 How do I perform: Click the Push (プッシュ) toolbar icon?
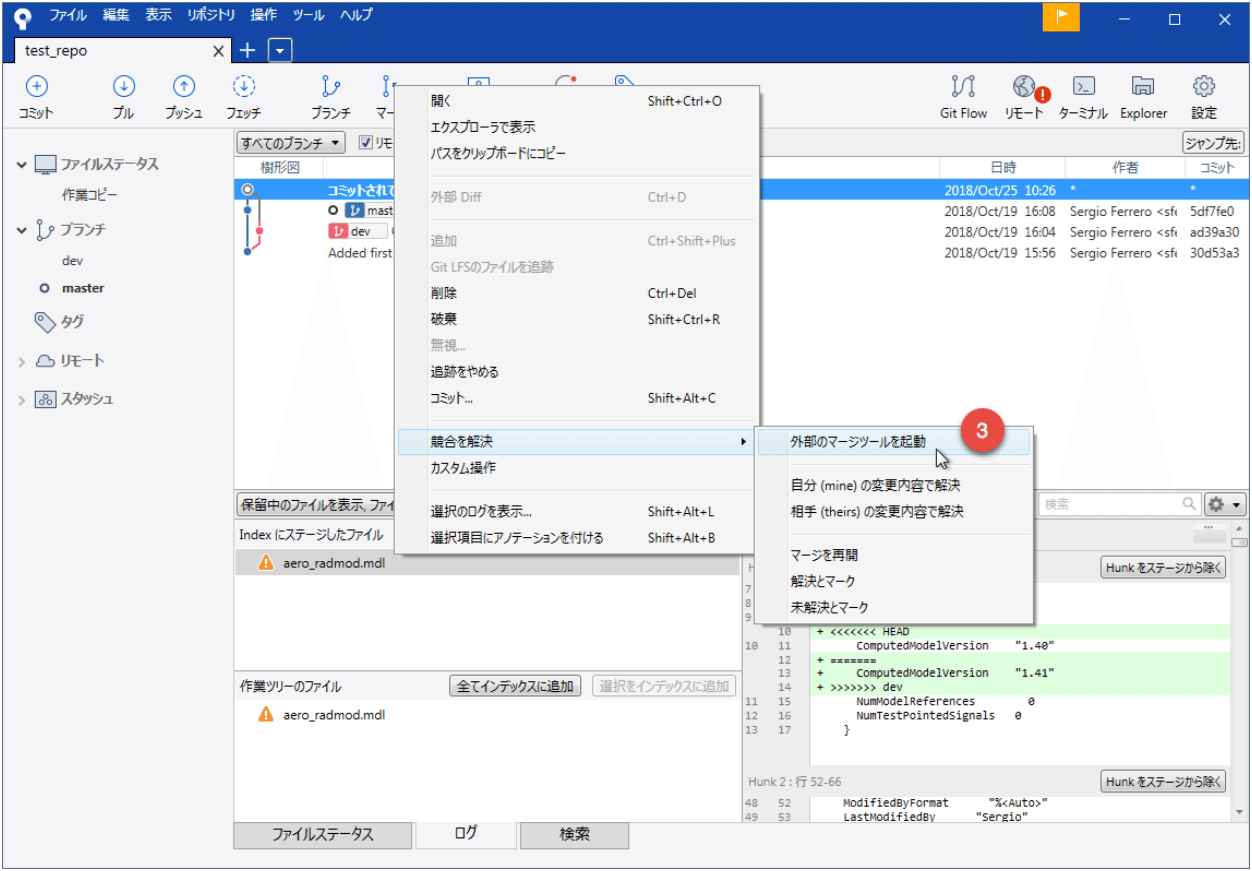(x=183, y=87)
